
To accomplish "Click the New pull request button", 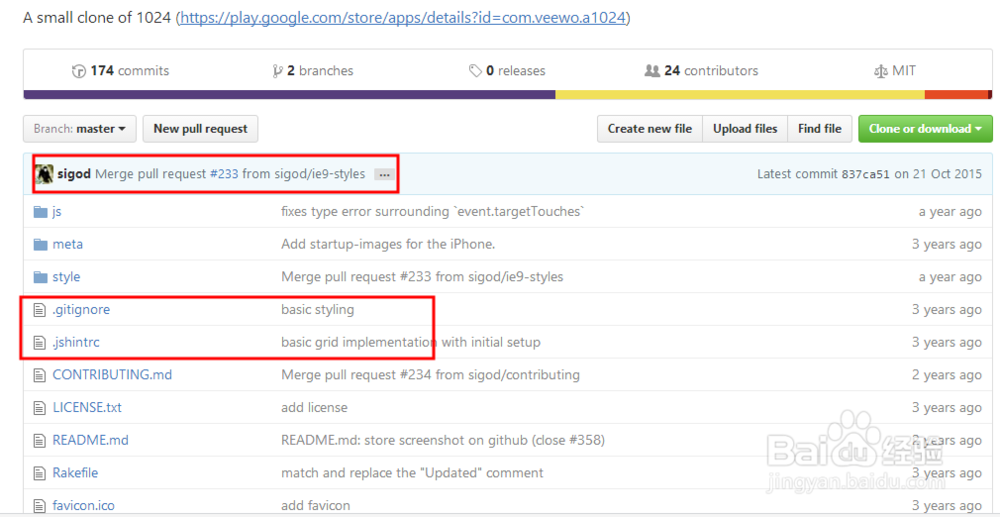I will point(200,129).
